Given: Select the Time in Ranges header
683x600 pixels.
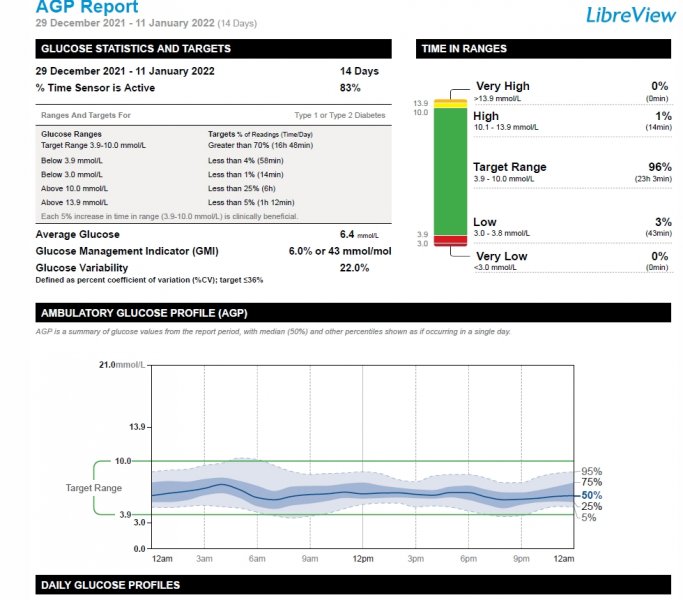Looking at the screenshot, I should 464,48.
